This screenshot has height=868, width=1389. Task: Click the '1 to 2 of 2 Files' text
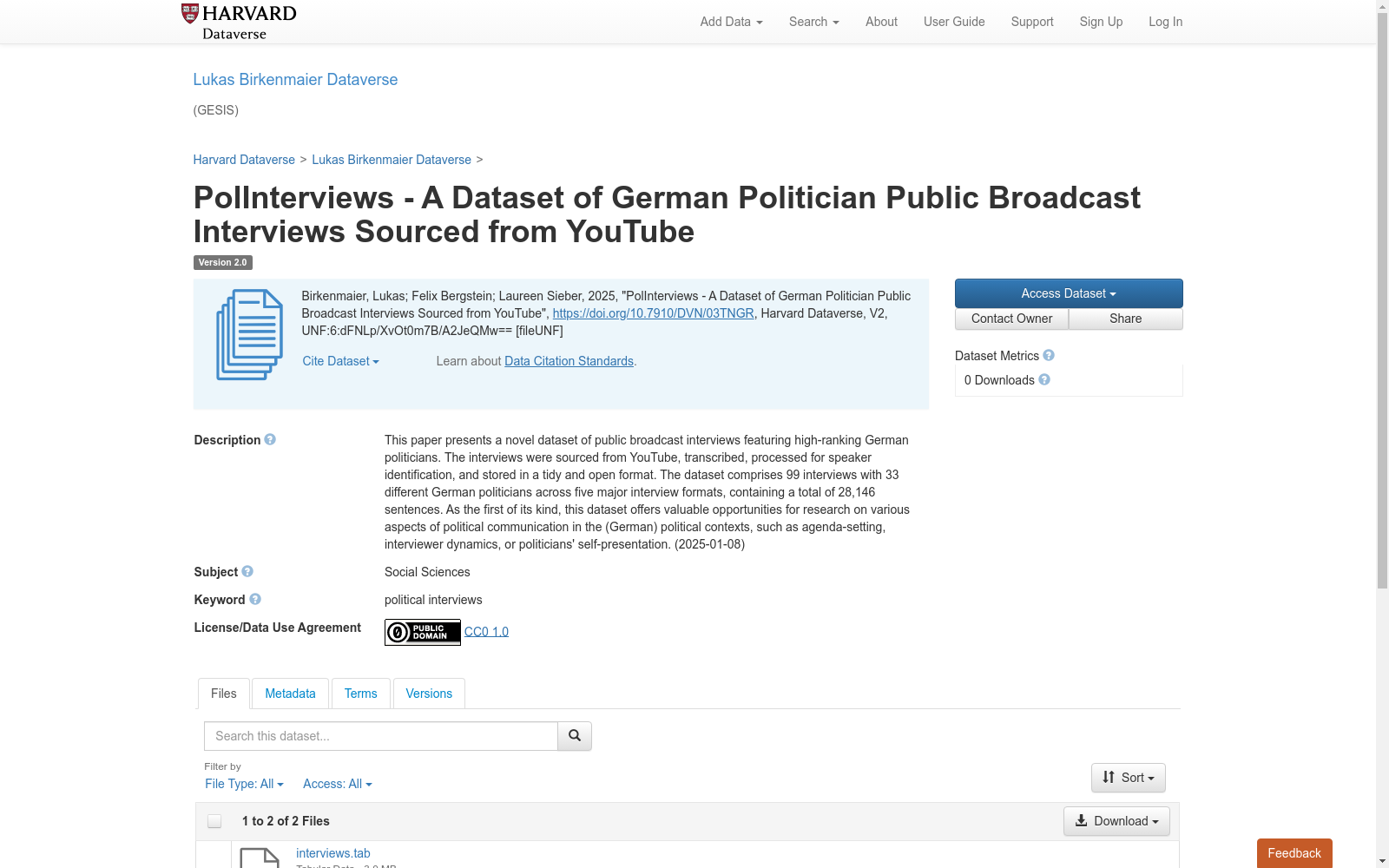[x=286, y=821]
